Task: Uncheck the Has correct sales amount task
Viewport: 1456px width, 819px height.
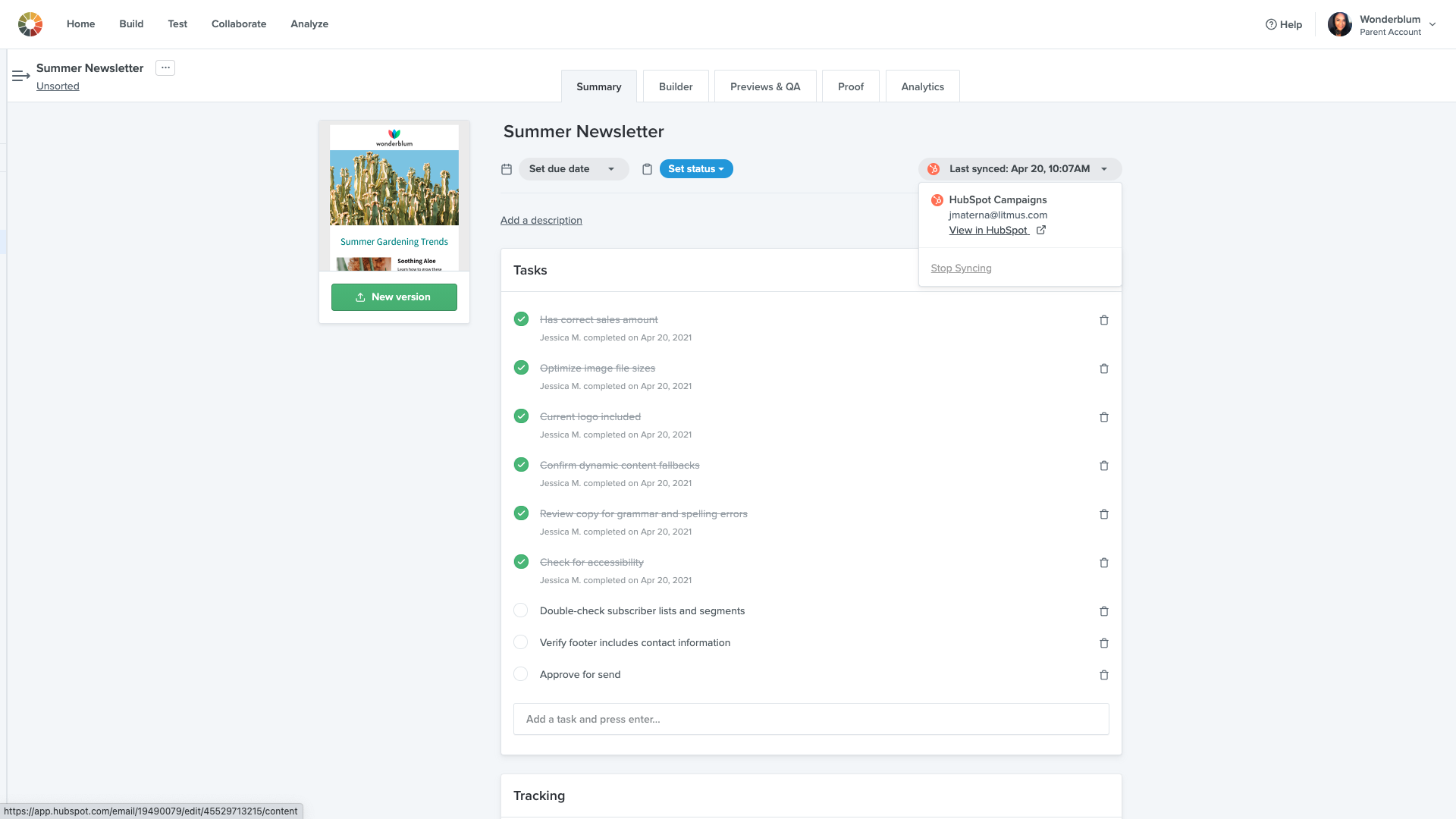Action: point(521,319)
